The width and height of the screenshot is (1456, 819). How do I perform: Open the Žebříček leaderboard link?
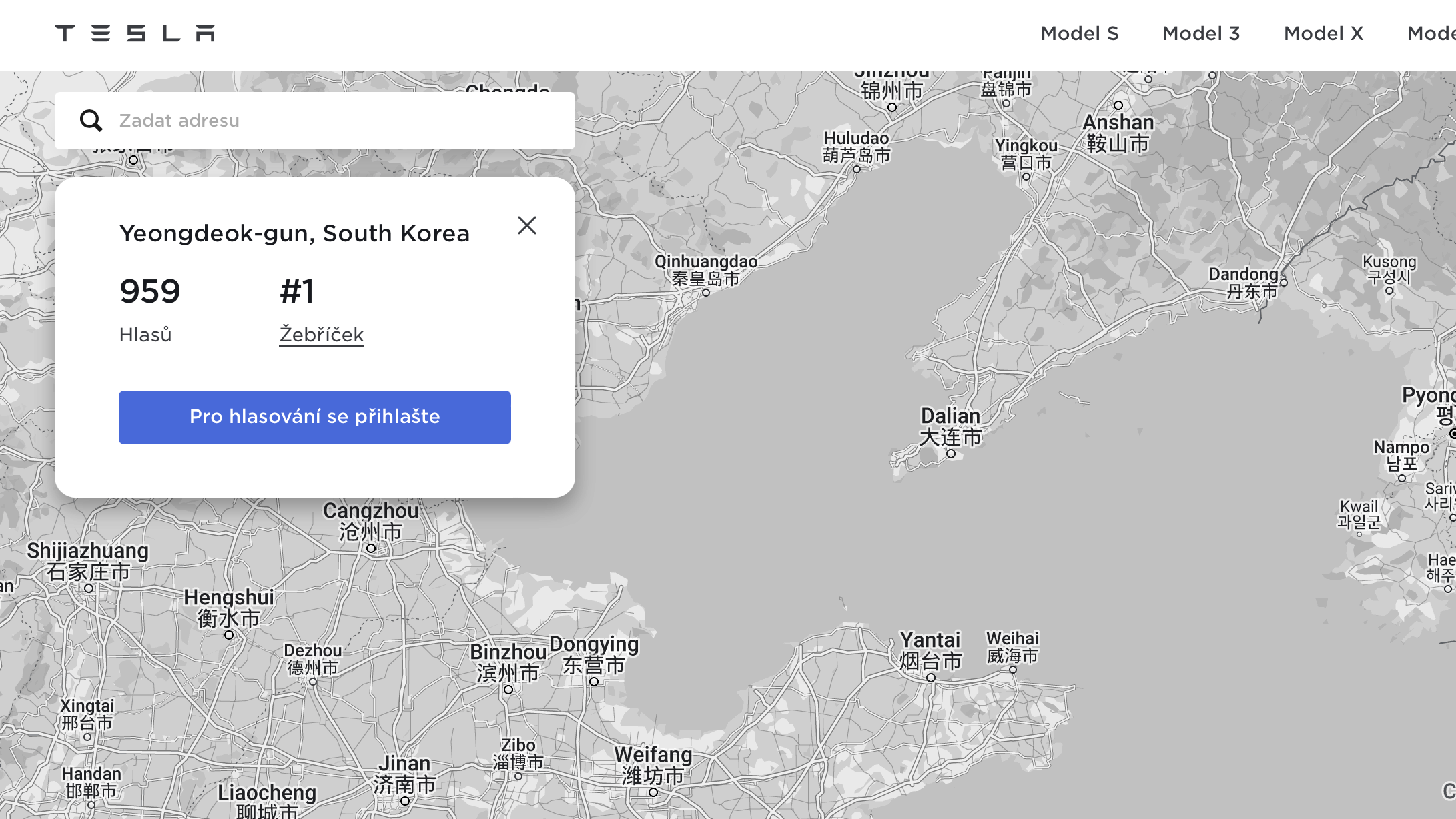click(x=321, y=334)
